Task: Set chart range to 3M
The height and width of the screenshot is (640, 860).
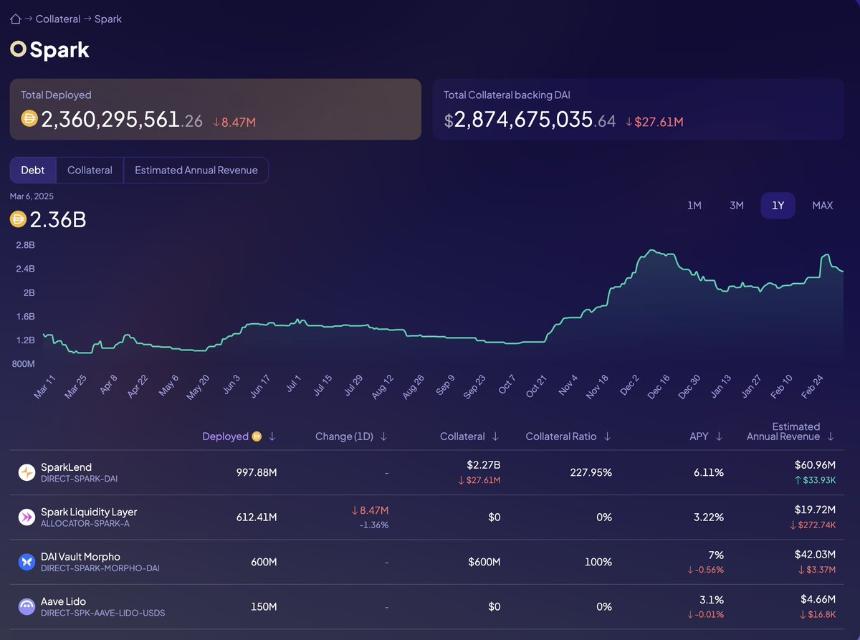Action: [x=736, y=205]
